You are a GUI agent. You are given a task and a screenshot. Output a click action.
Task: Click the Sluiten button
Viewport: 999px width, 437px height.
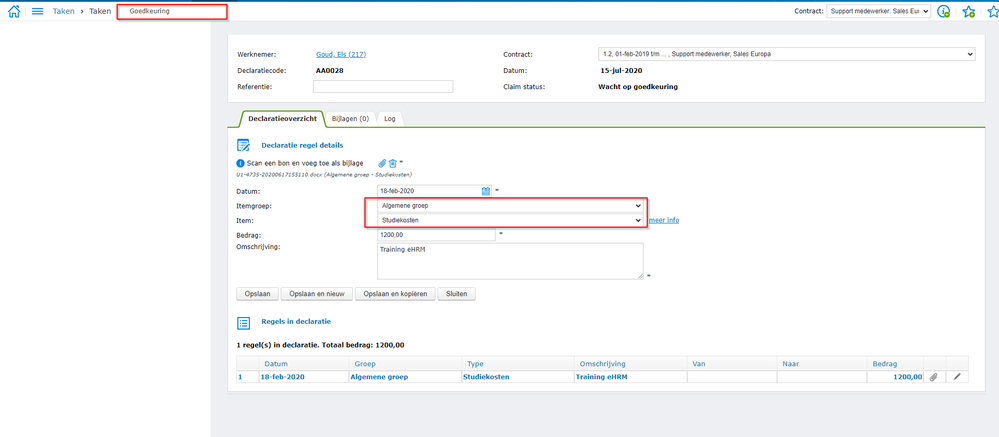tap(457, 294)
